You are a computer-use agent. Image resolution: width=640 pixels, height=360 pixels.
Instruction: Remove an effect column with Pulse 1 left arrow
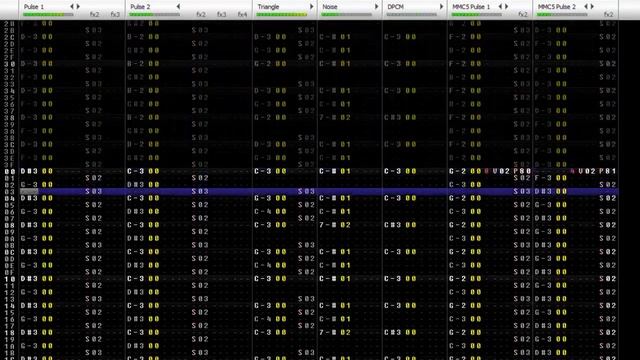[x=72, y=7]
